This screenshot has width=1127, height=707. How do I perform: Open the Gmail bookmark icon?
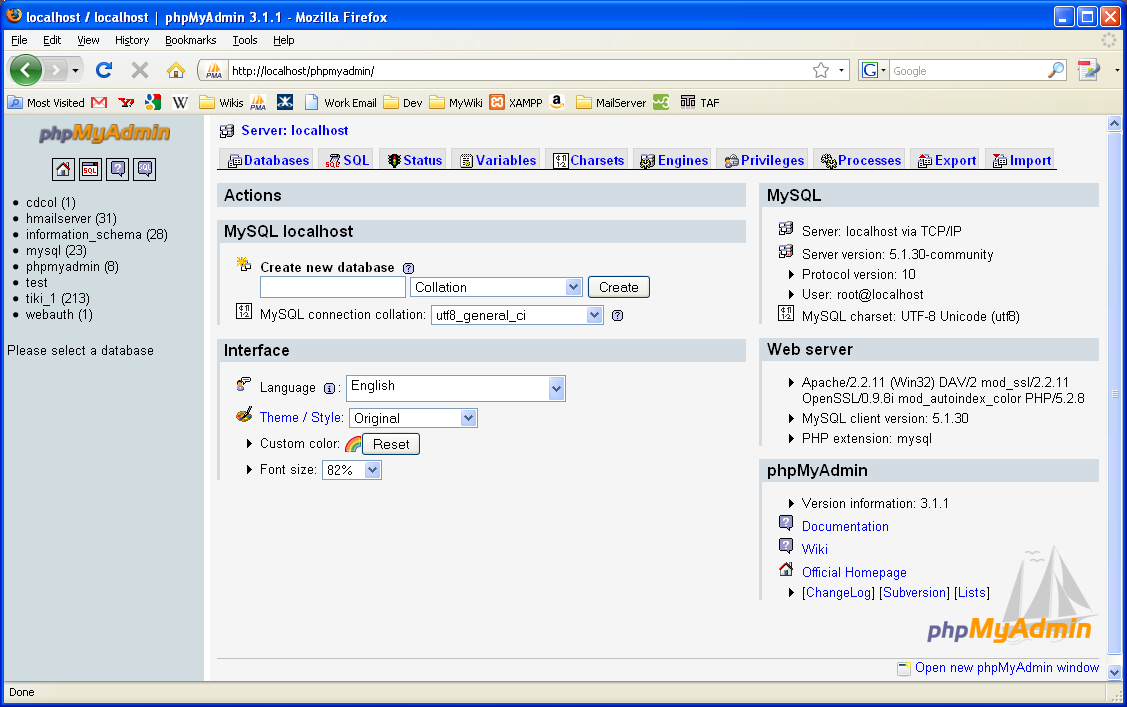[99, 103]
